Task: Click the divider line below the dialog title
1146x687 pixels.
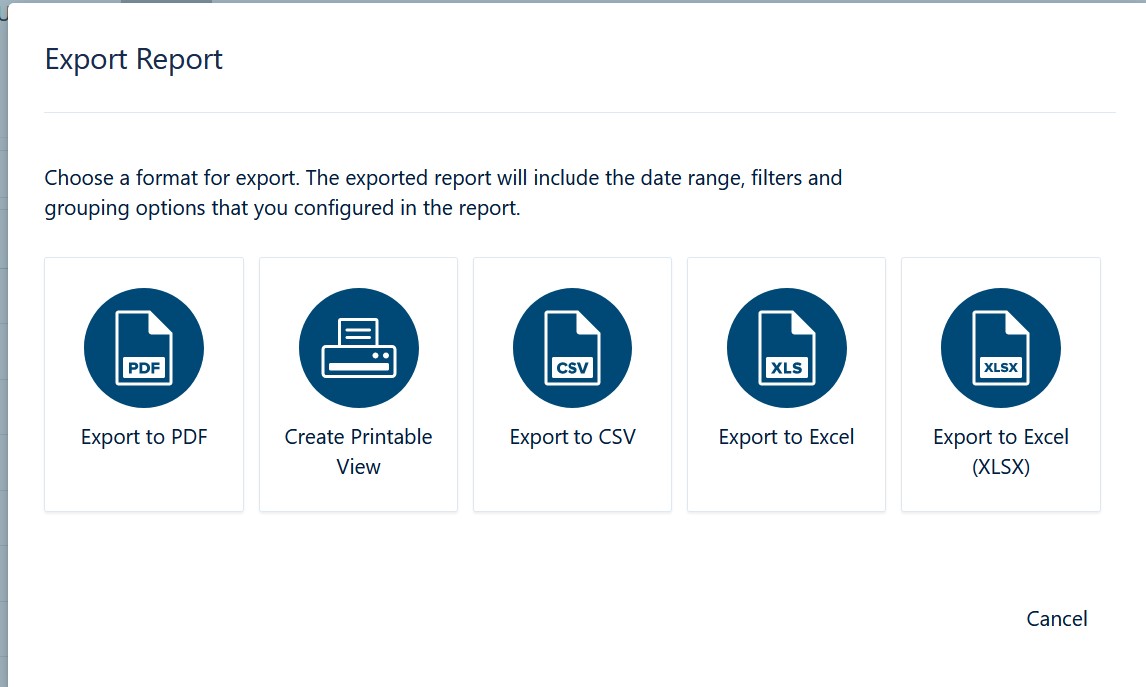Action: [x=579, y=112]
